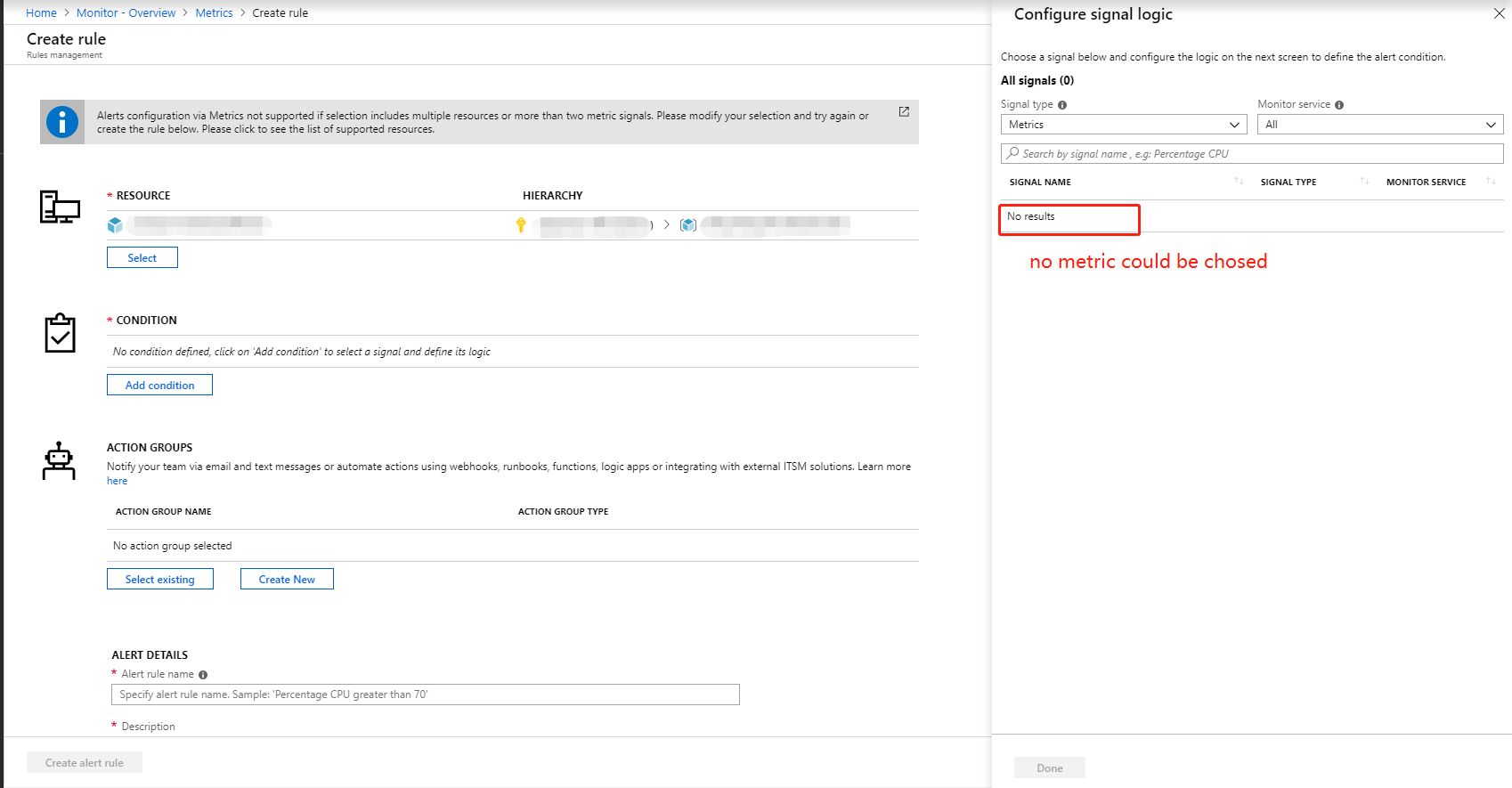Click the Condition clipboard icon
Screen dimensions: 1512x788
click(x=60, y=333)
